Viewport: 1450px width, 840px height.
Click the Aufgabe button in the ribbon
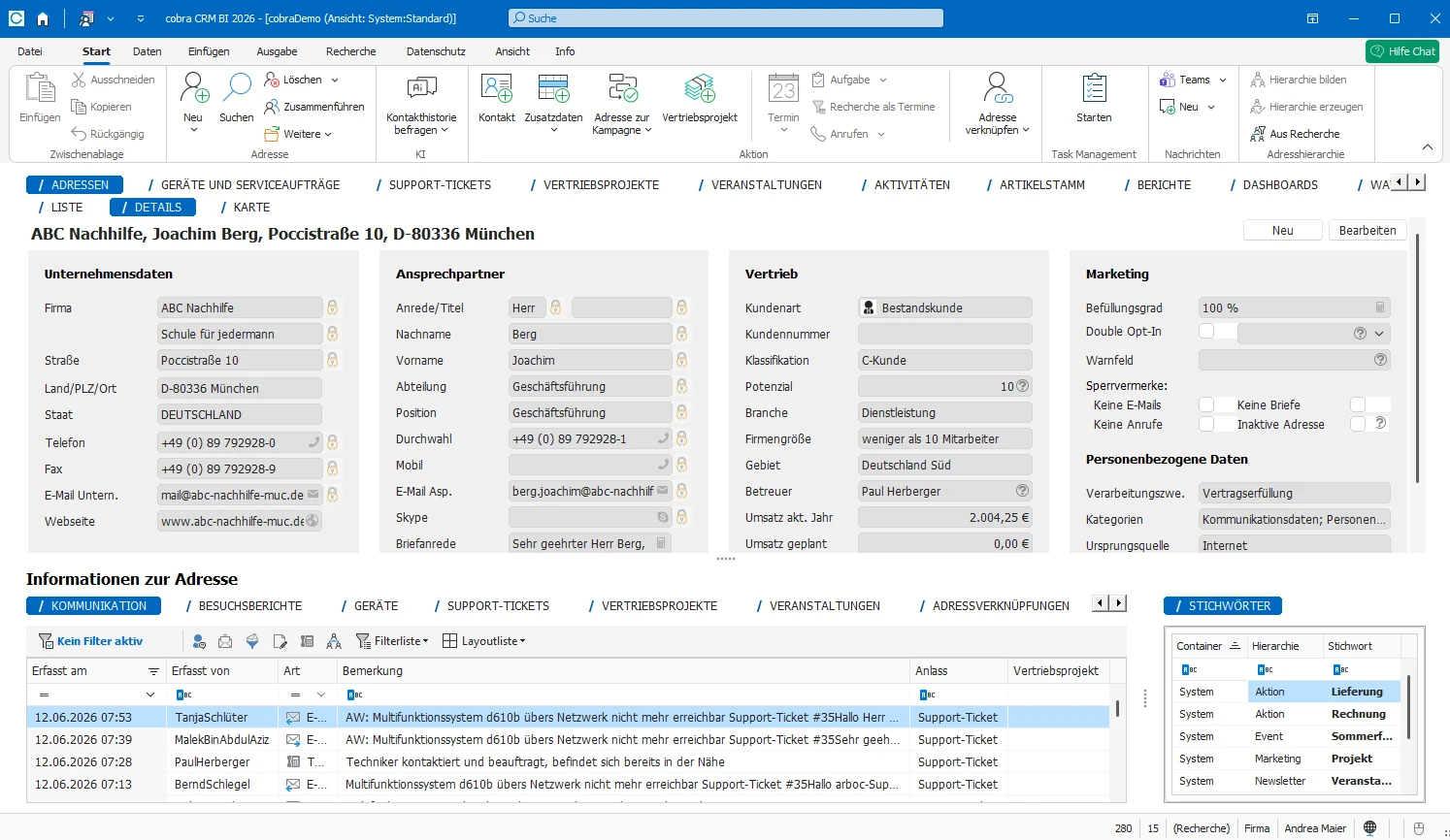[849, 80]
